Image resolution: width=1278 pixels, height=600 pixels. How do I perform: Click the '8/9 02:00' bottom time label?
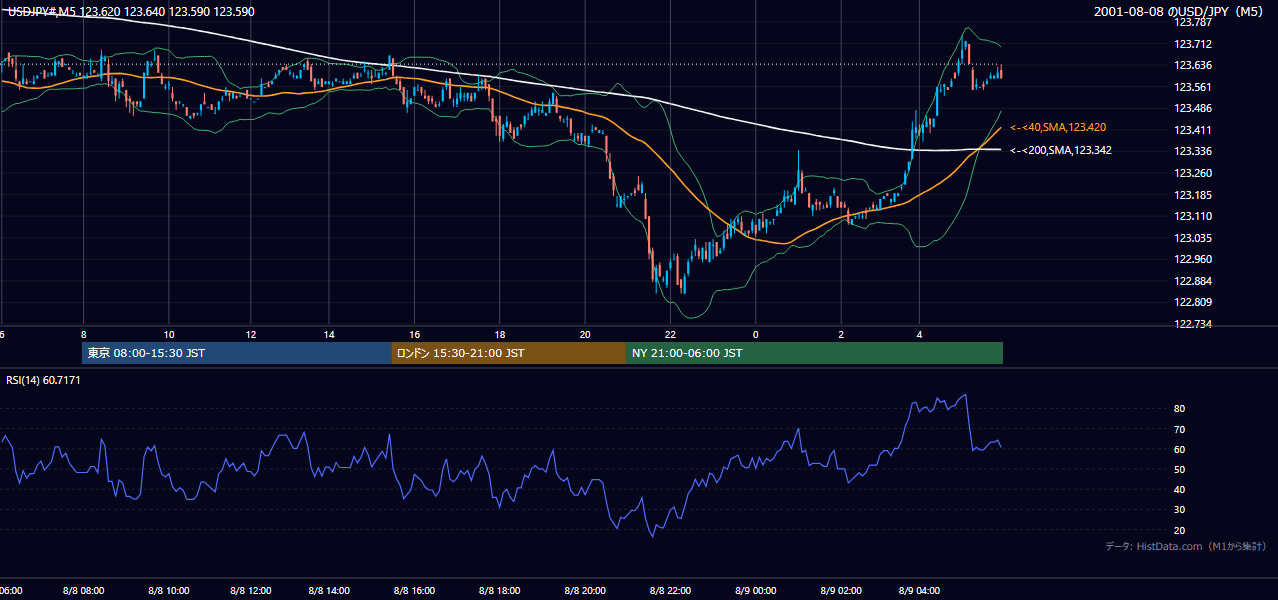click(x=839, y=591)
